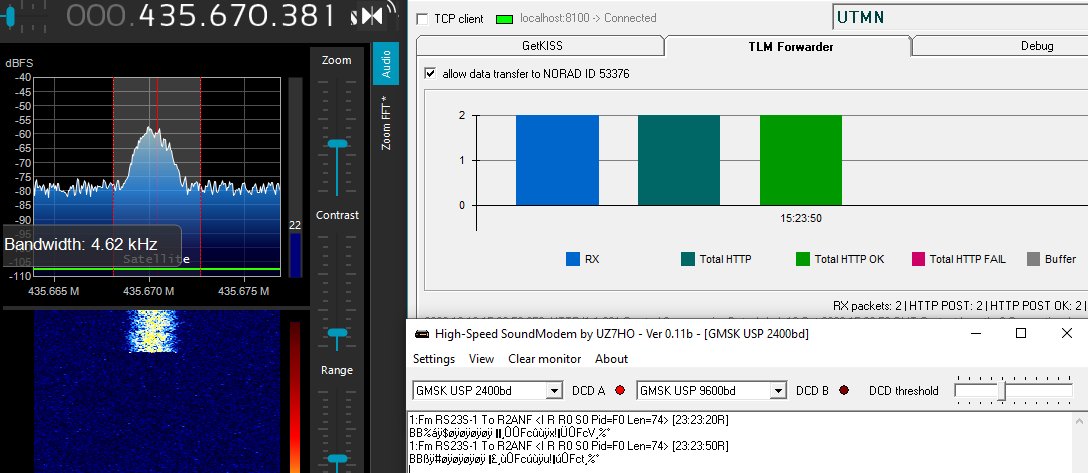This screenshot has height=473, width=1088.
Task: Enable the TCP client checkbox
Action: tap(422, 19)
